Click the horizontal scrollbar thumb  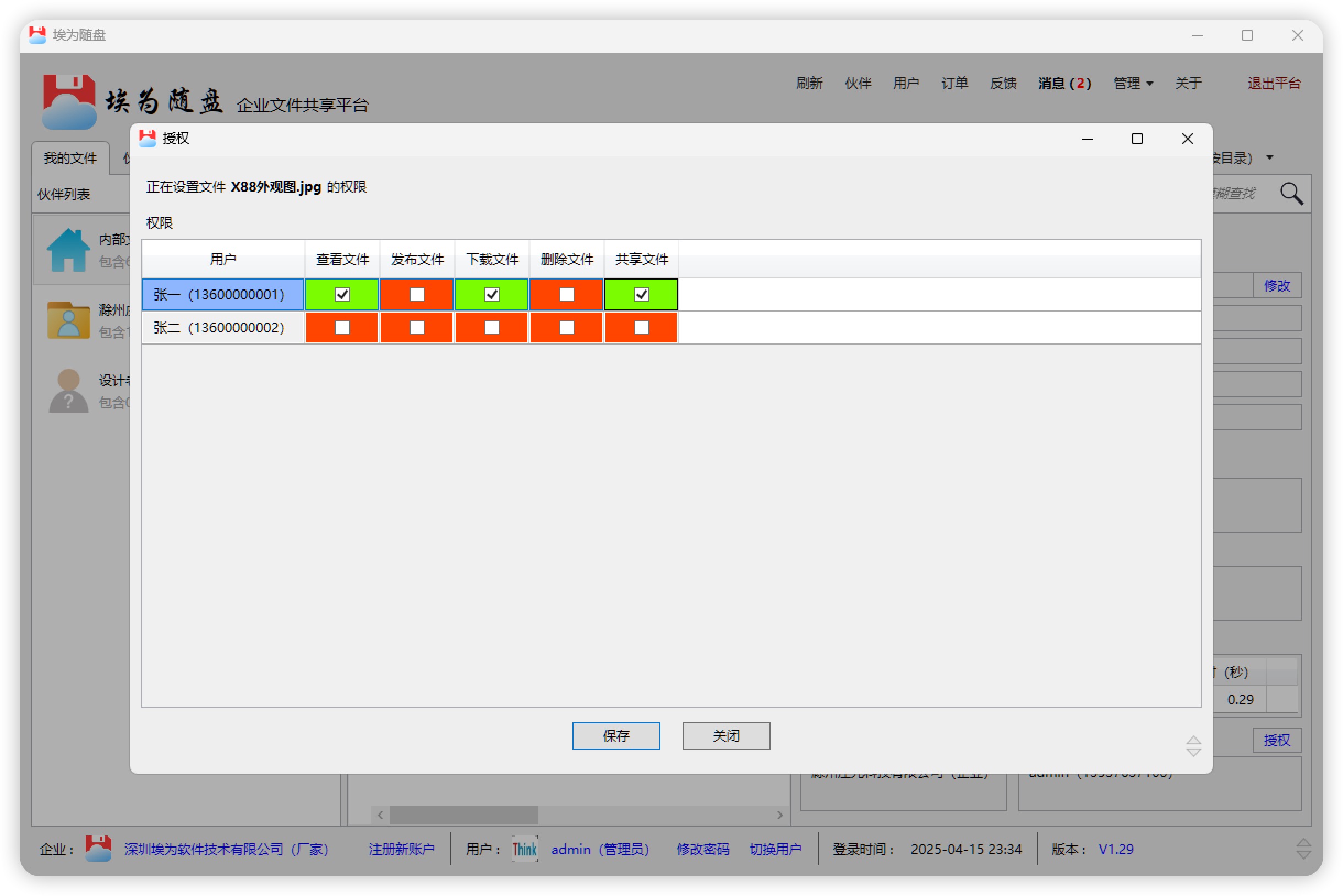click(x=463, y=815)
